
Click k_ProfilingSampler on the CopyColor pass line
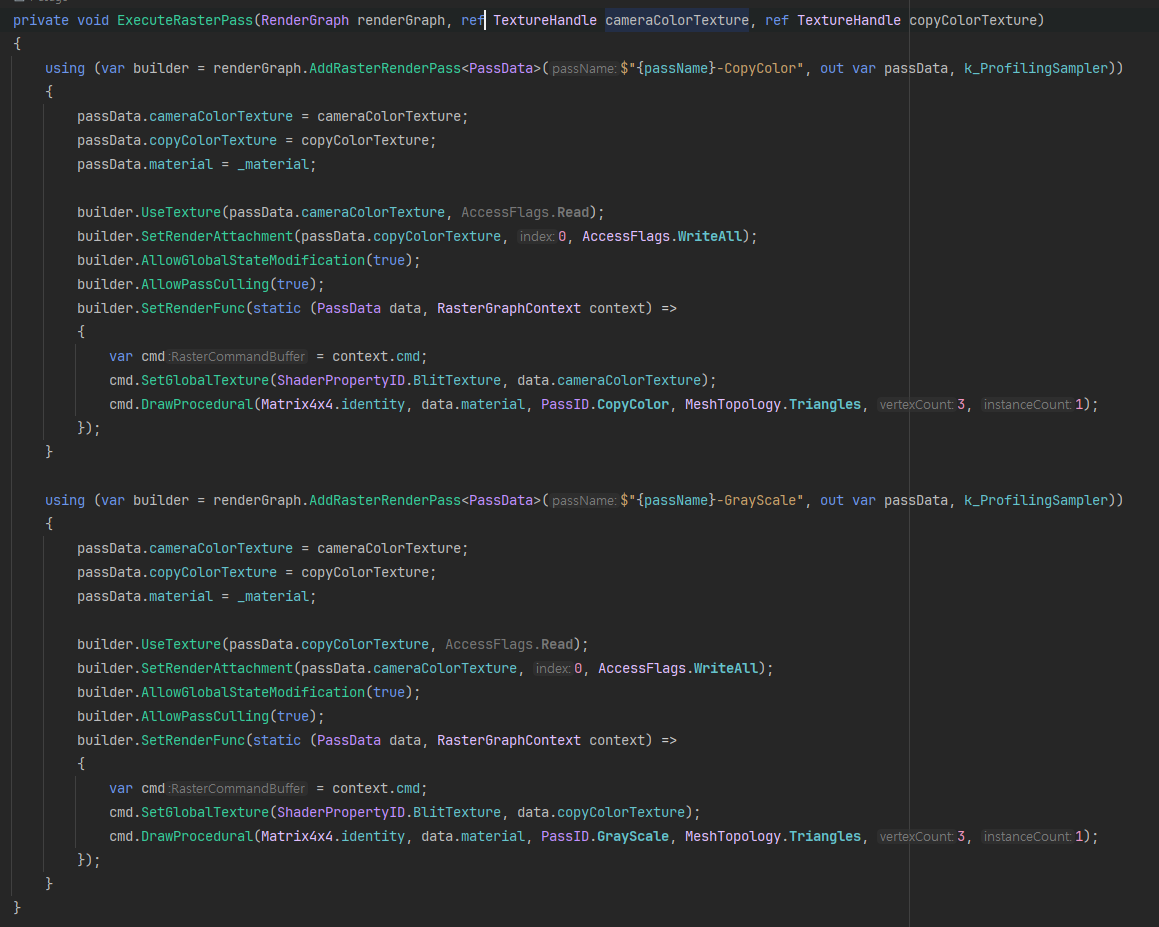point(1036,68)
